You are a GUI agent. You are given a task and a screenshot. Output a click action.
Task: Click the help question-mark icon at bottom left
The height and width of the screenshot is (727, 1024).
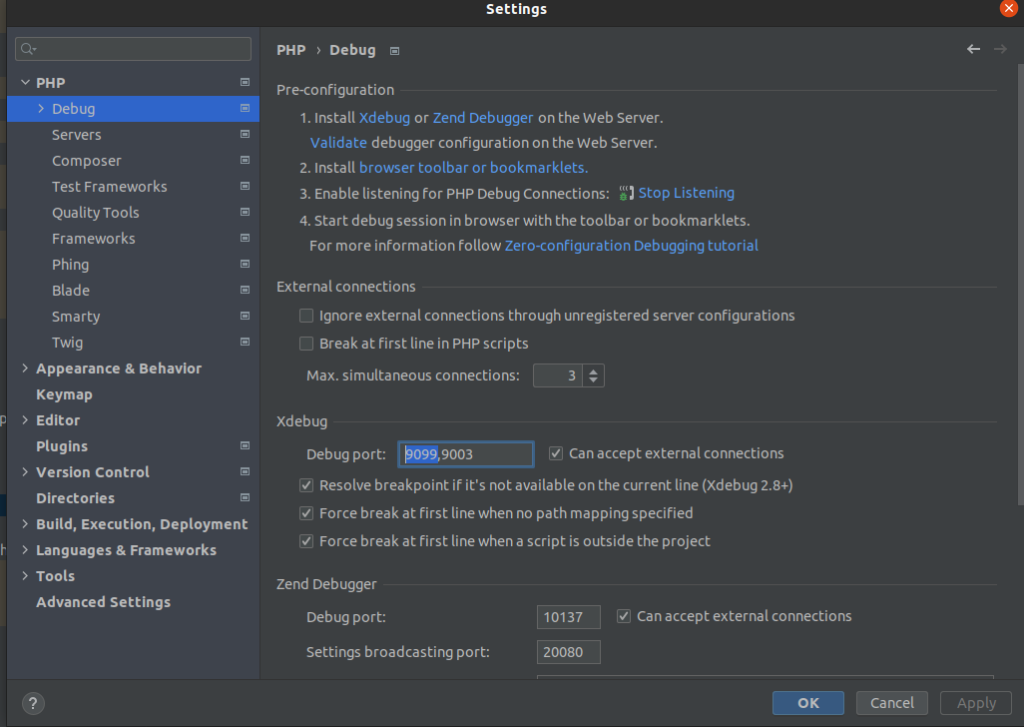32,703
